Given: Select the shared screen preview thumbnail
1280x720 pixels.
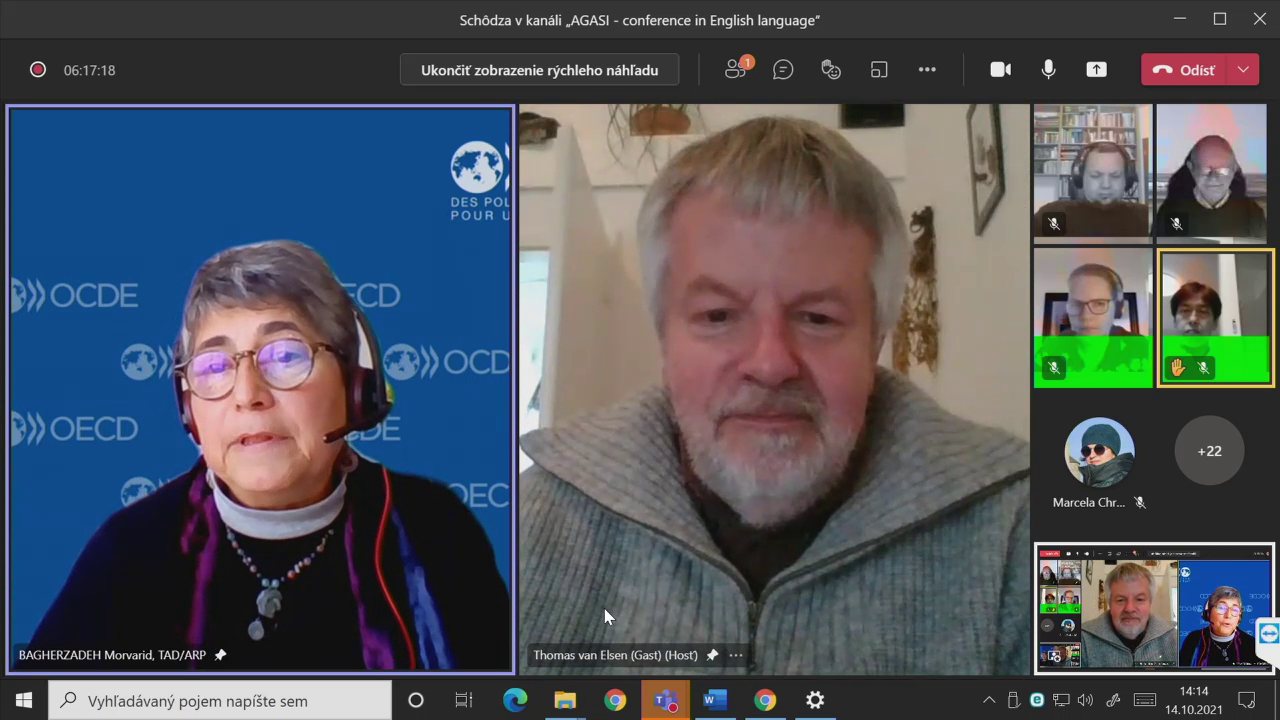Looking at the screenshot, I should (1154, 608).
